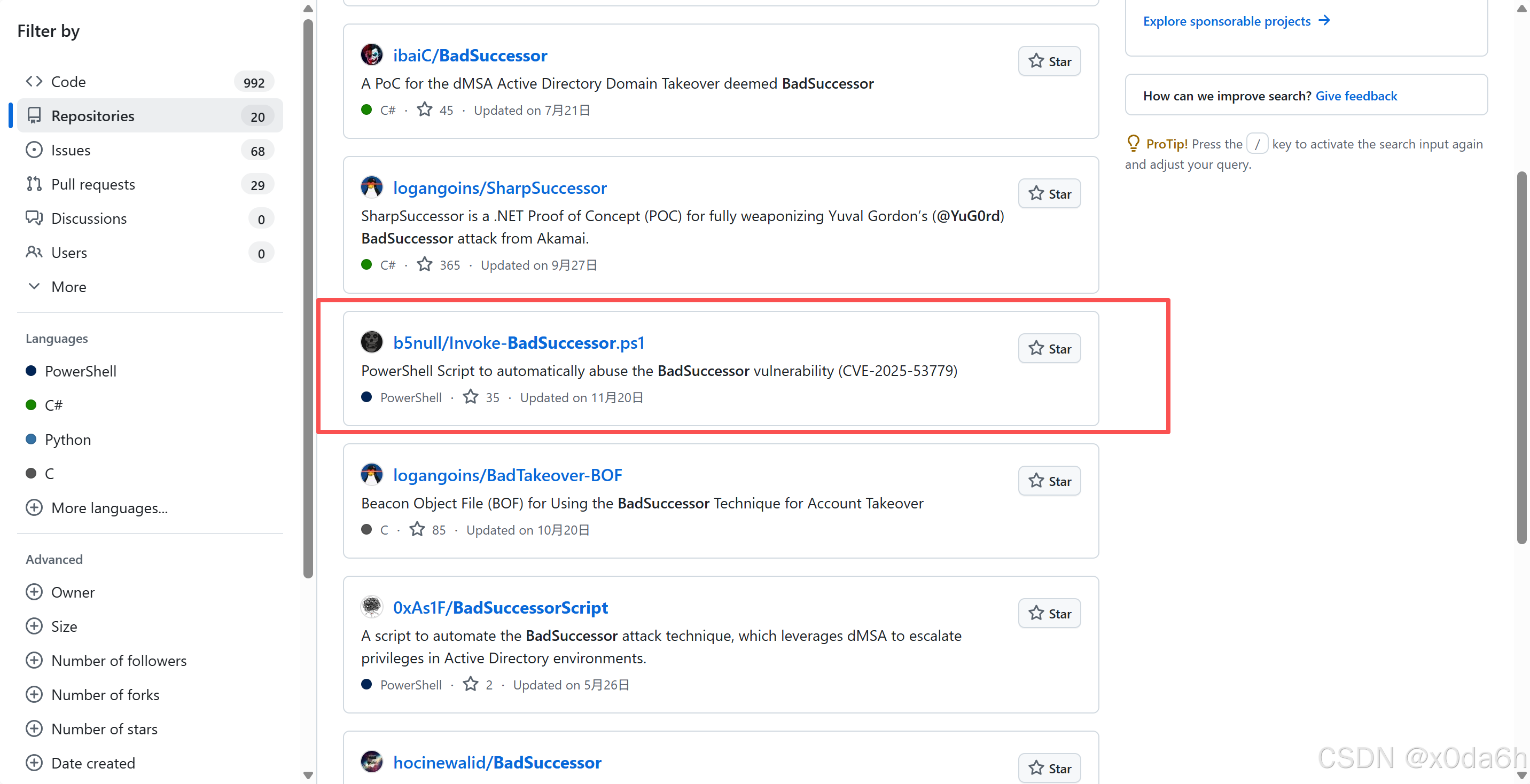Screen dimensions: 1530x784
Task: Filter results by C# language
Action: [x=53, y=405]
